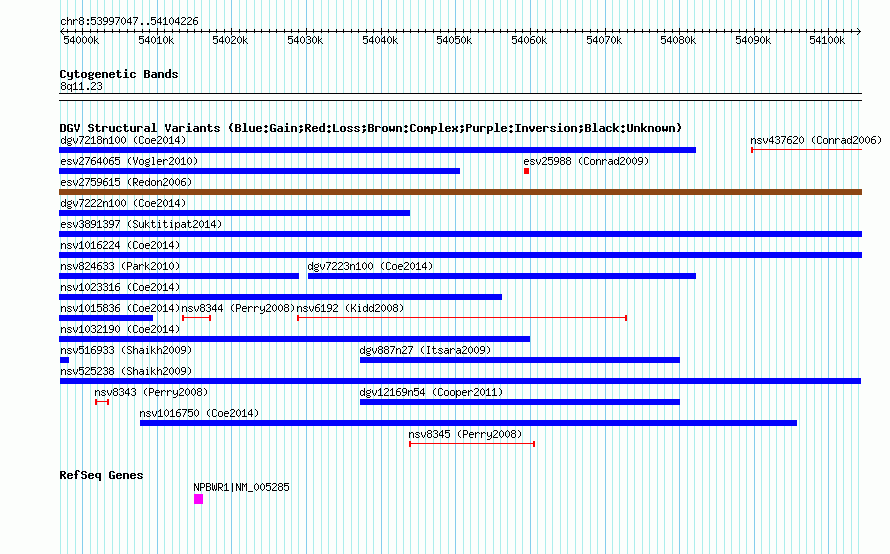Select the nsv6192 (Kidd2008) red loss line
This screenshot has height=554, width=890.
tap(462, 318)
